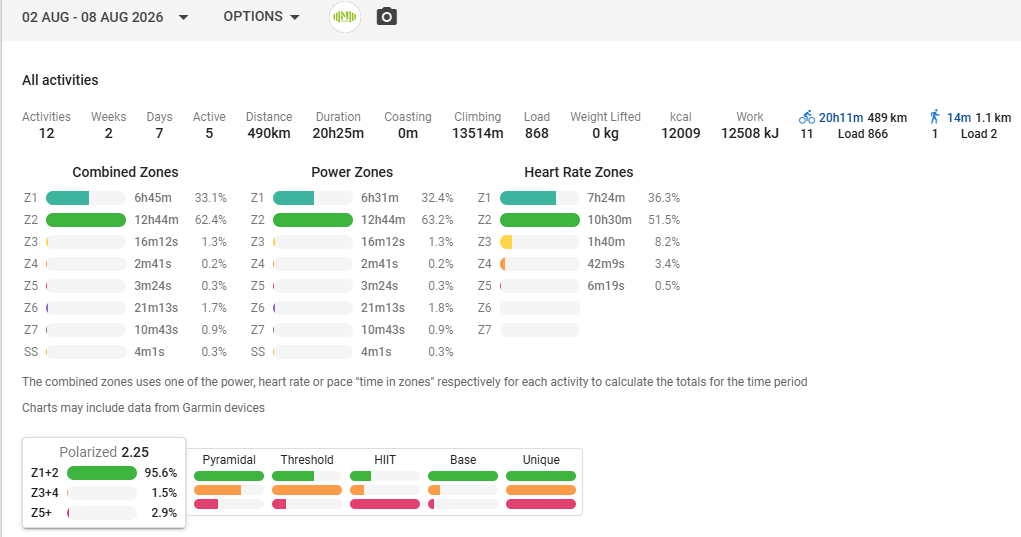1021x537 pixels.
Task: Choose the HIIT distribution model
Action: pos(385,483)
